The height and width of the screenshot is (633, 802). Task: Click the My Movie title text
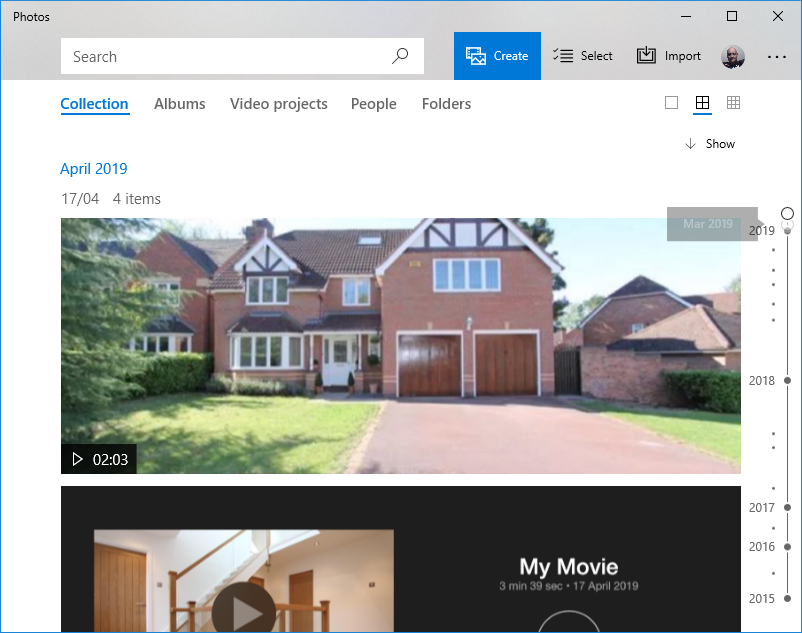tap(569, 567)
